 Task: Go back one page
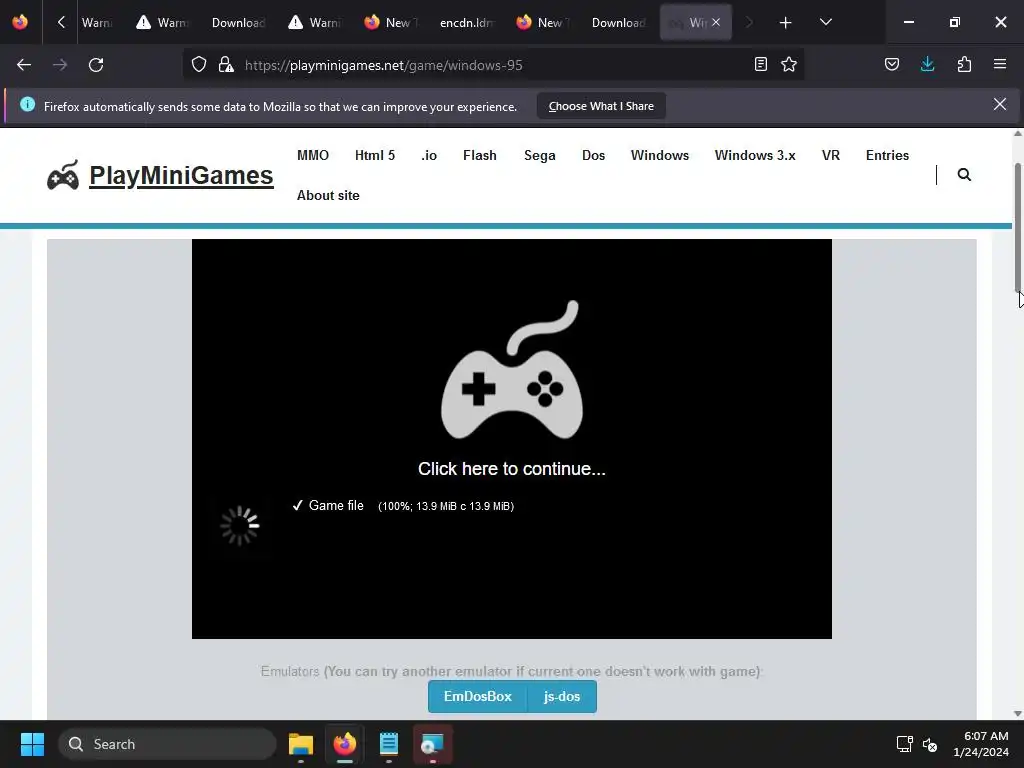[24, 65]
